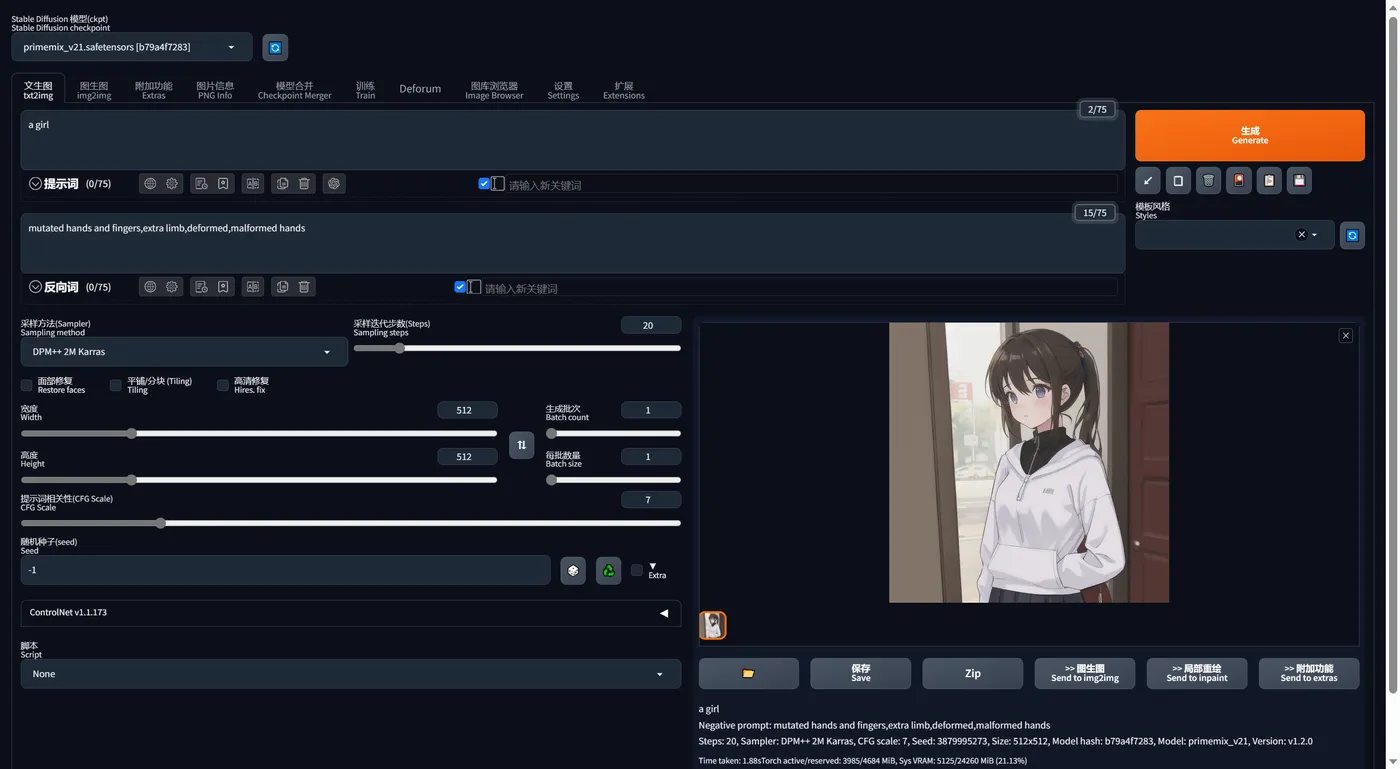This screenshot has width=1400, height=769.
Task: Click Send to img2img button
Action: [1085, 674]
